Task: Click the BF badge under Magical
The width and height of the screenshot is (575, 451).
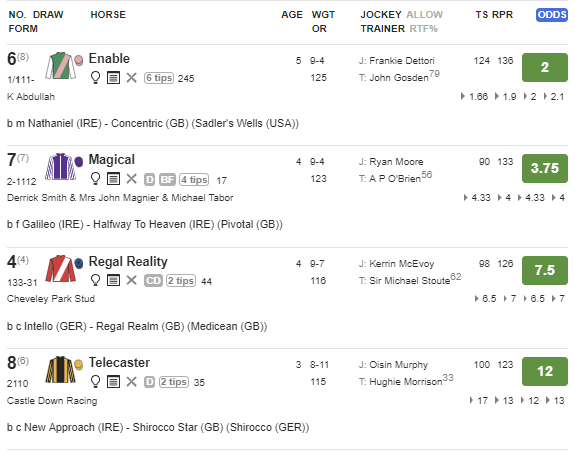Action: tap(167, 180)
